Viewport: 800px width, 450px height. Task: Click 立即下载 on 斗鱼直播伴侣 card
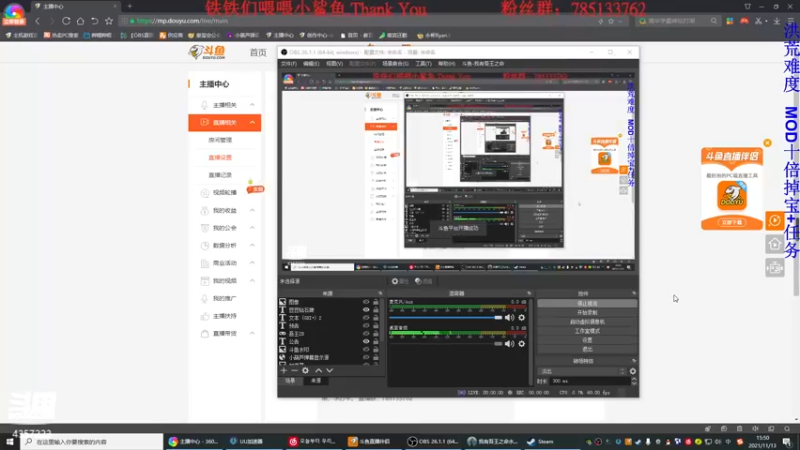(x=732, y=222)
